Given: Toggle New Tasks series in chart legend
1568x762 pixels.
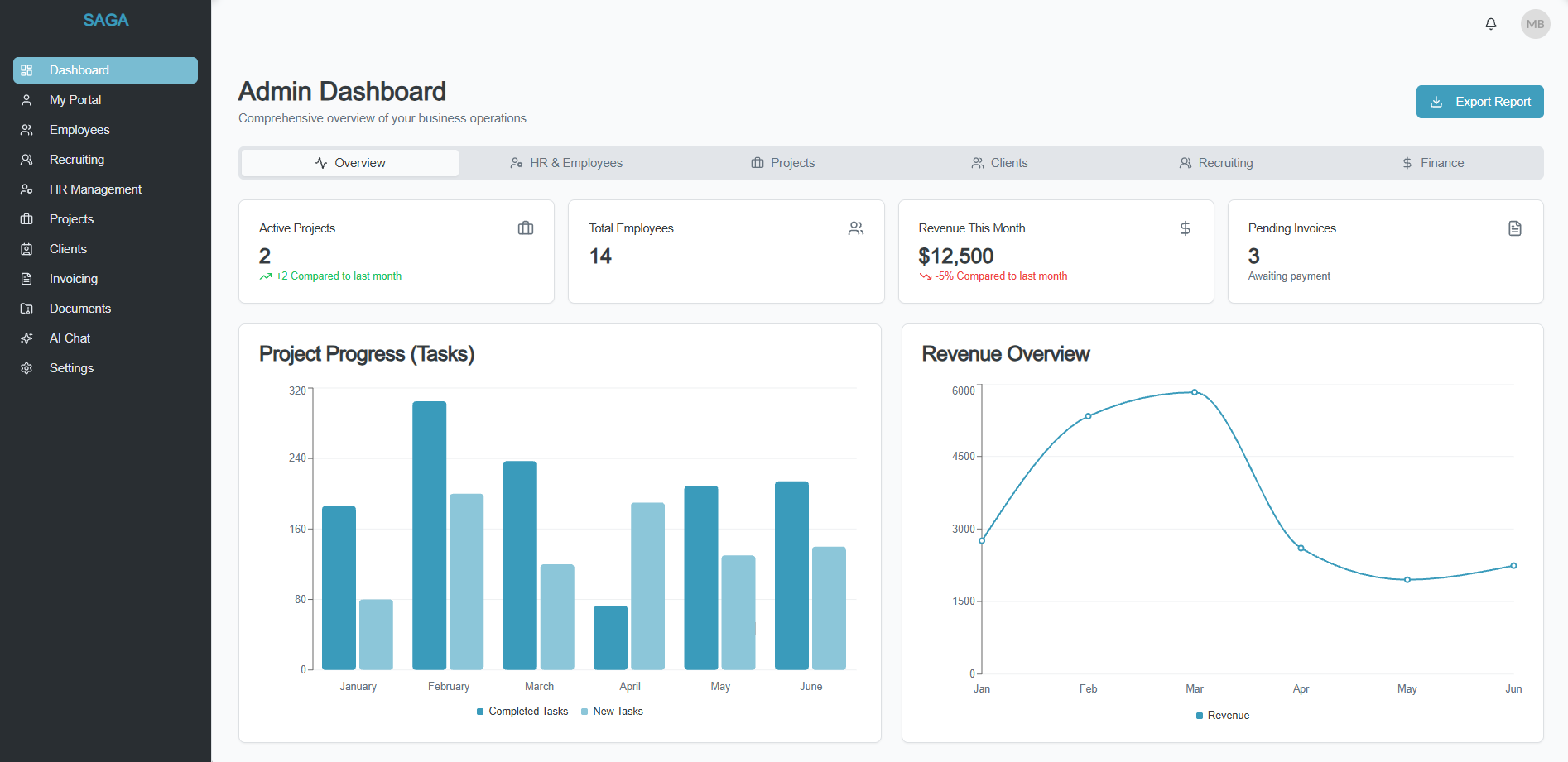Looking at the screenshot, I should [612, 712].
